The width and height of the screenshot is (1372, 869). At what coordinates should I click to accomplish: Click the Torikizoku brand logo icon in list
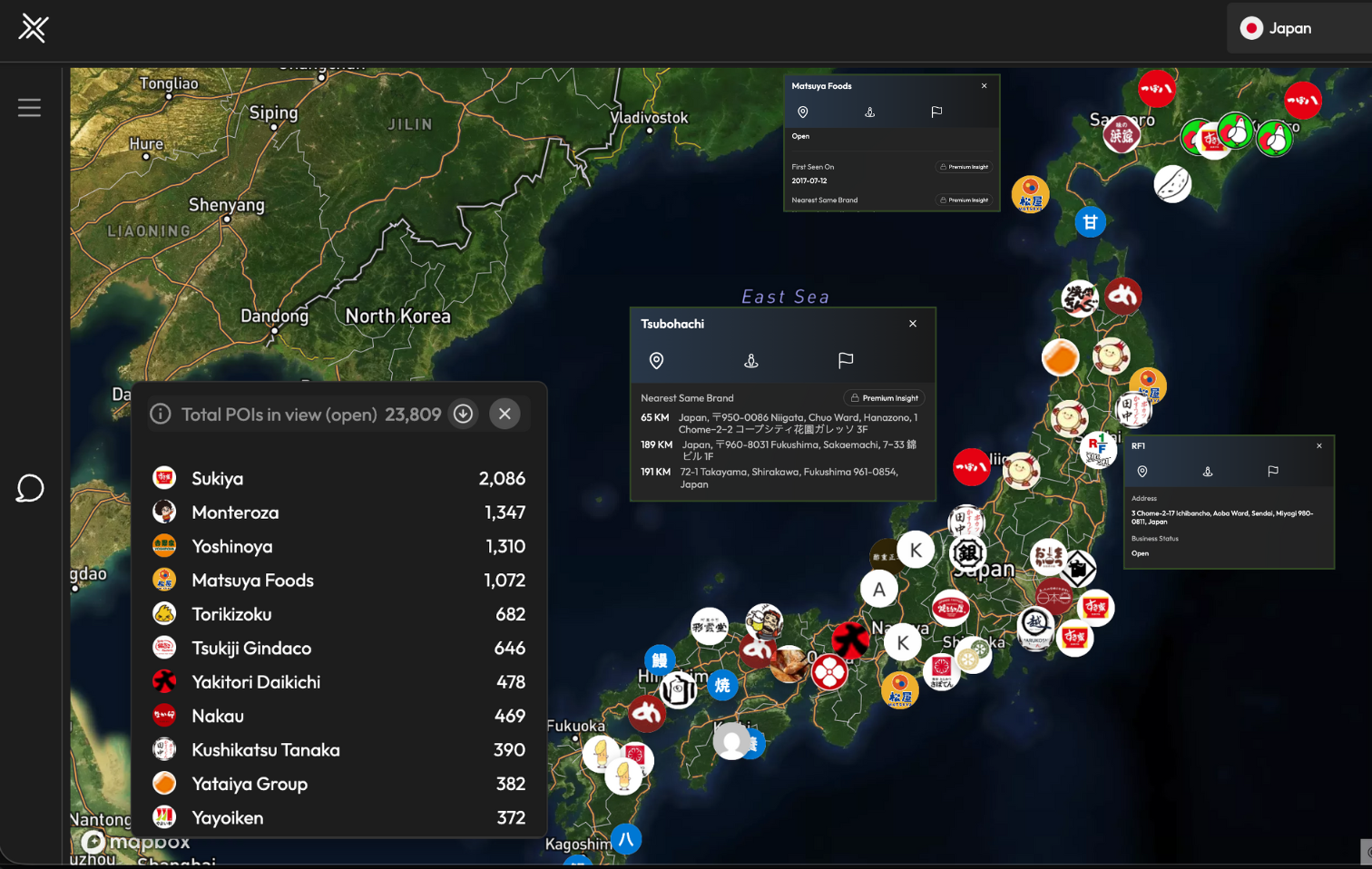point(164,613)
